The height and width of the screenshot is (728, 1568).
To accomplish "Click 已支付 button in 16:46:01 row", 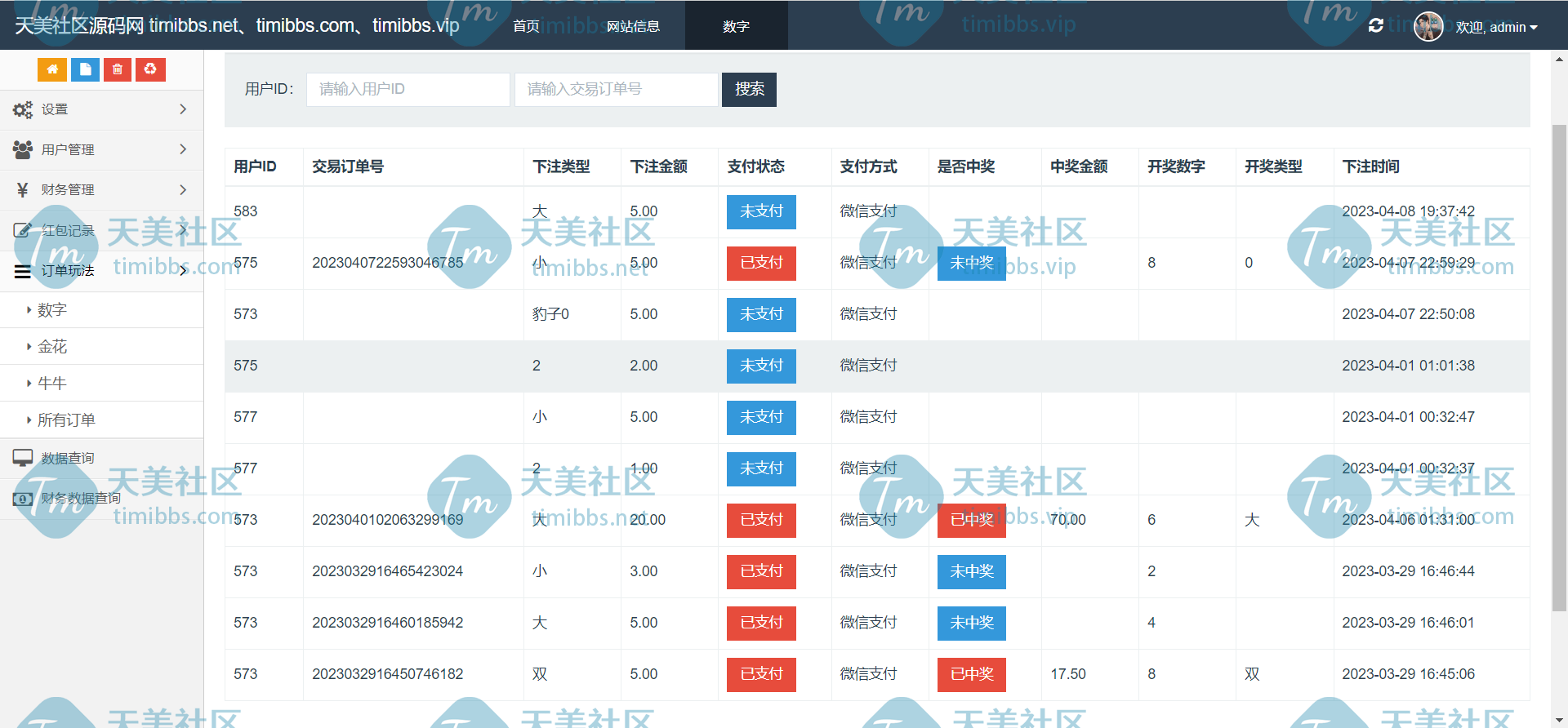I will coord(761,624).
